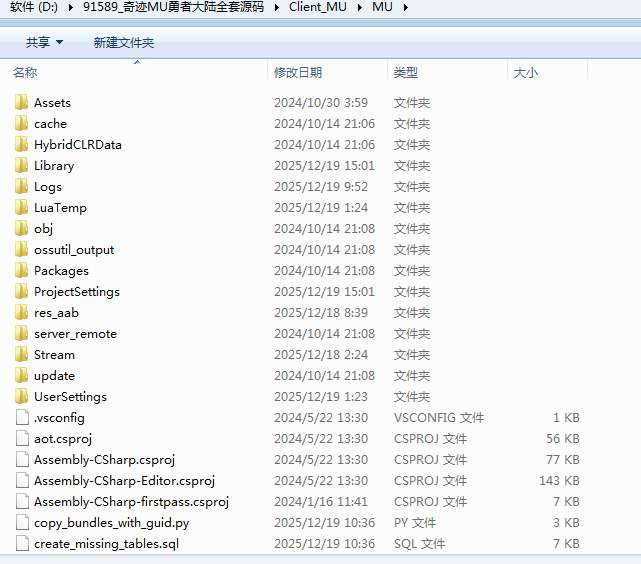
Task: Click the SQL 文件 type cell
Action: coord(419,544)
